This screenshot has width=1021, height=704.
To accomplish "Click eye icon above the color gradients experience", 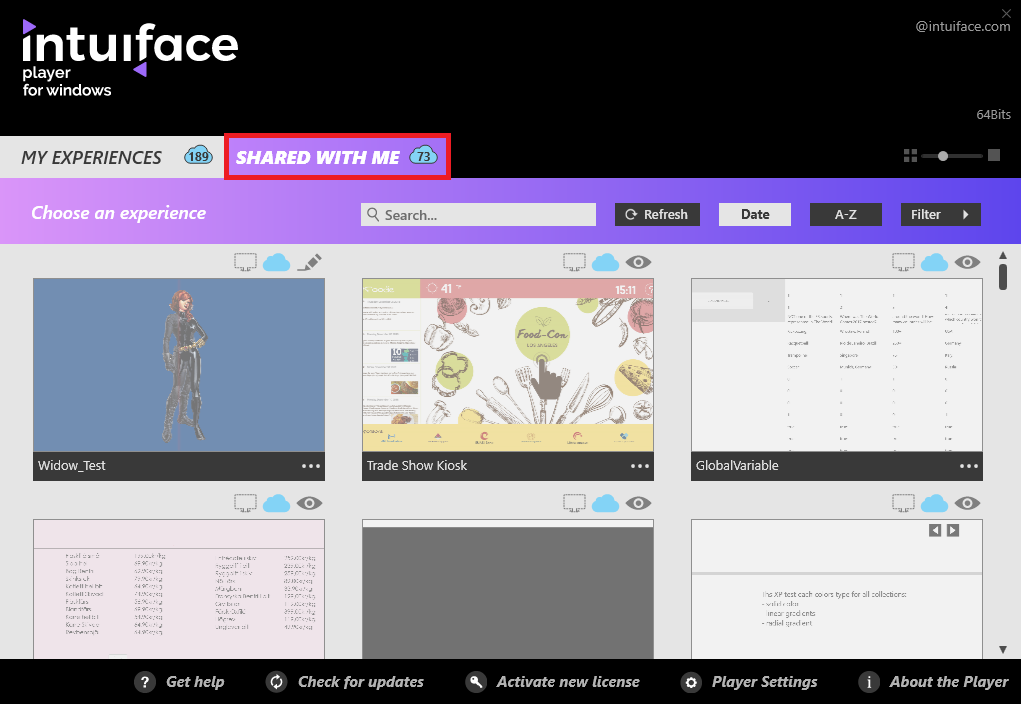I will point(967,503).
